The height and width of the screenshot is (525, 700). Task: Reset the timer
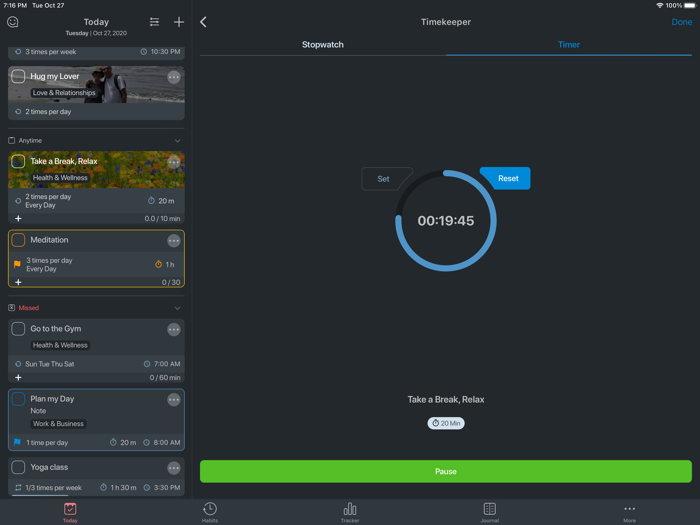pyautogui.click(x=507, y=178)
